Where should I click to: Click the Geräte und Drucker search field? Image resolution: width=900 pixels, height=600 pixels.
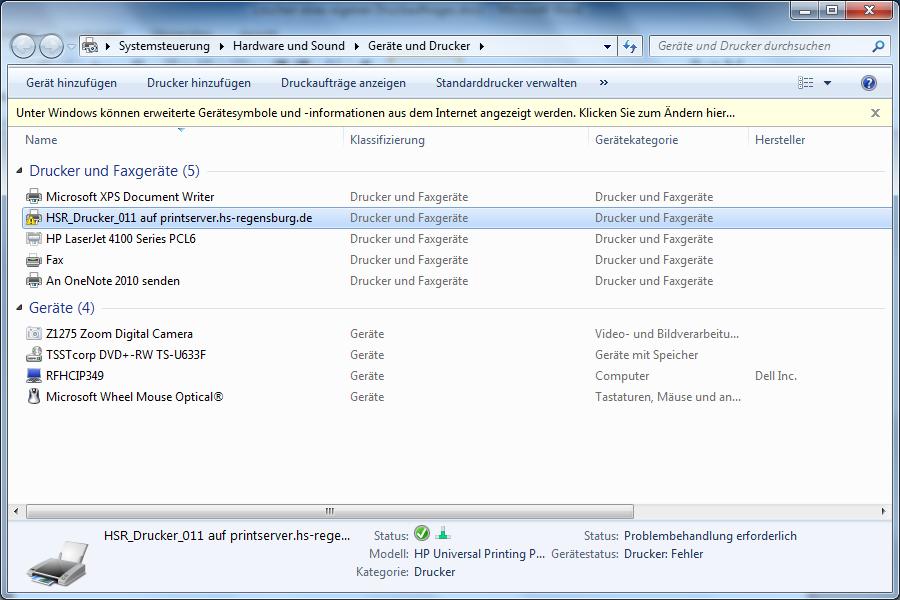pos(760,46)
